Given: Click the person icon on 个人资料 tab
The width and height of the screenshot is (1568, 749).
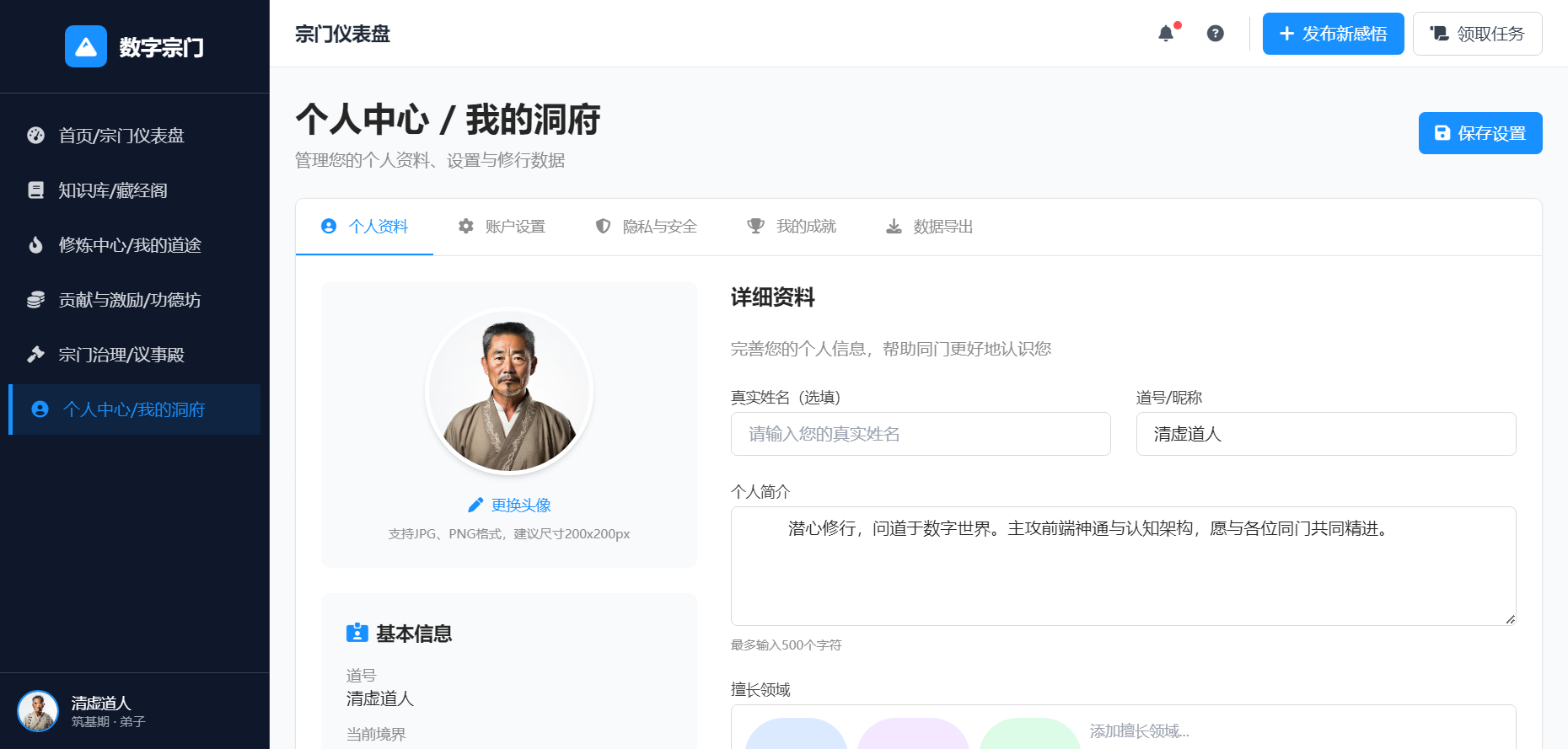Looking at the screenshot, I should click(329, 226).
